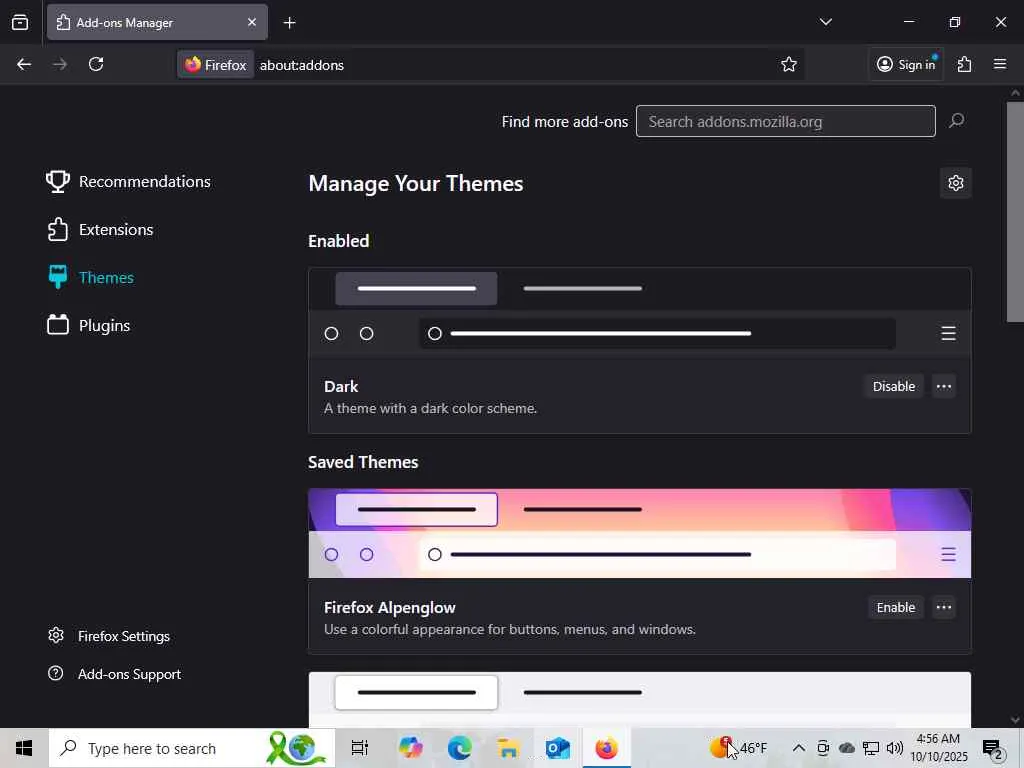Click the Manage Your Themes heading
The width and height of the screenshot is (1024, 768).
point(415,184)
